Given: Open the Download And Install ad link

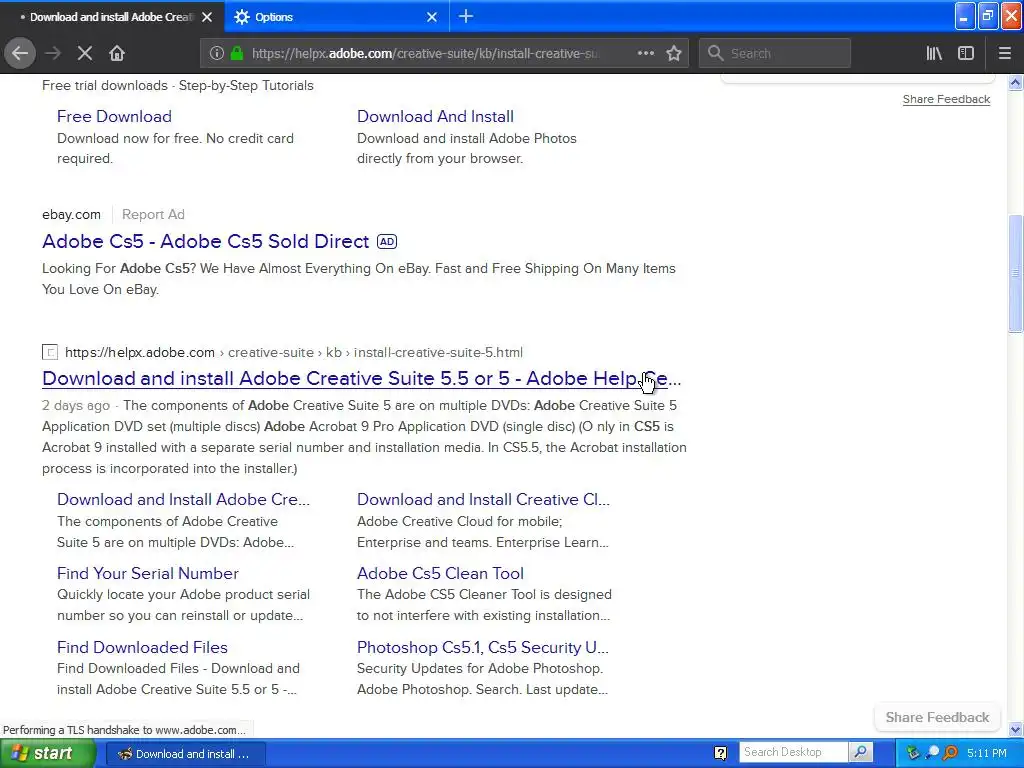Looking at the screenshot, I should click(x=435, y=117).
